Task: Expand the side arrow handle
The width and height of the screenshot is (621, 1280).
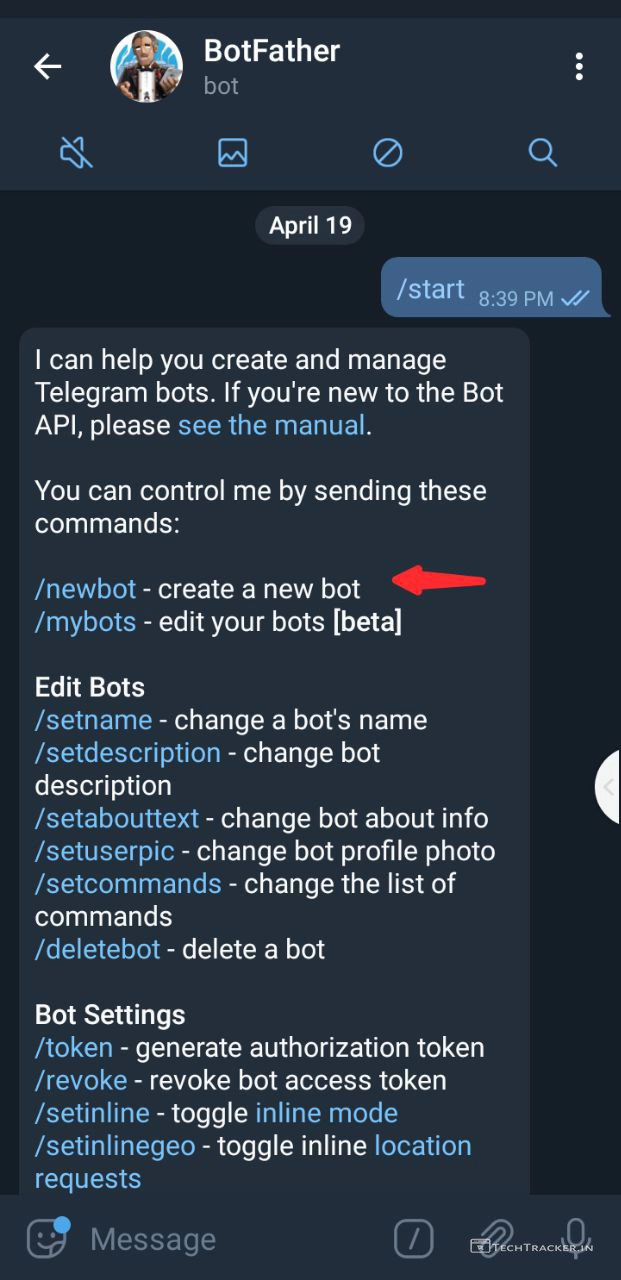Action: pos(607,787)
